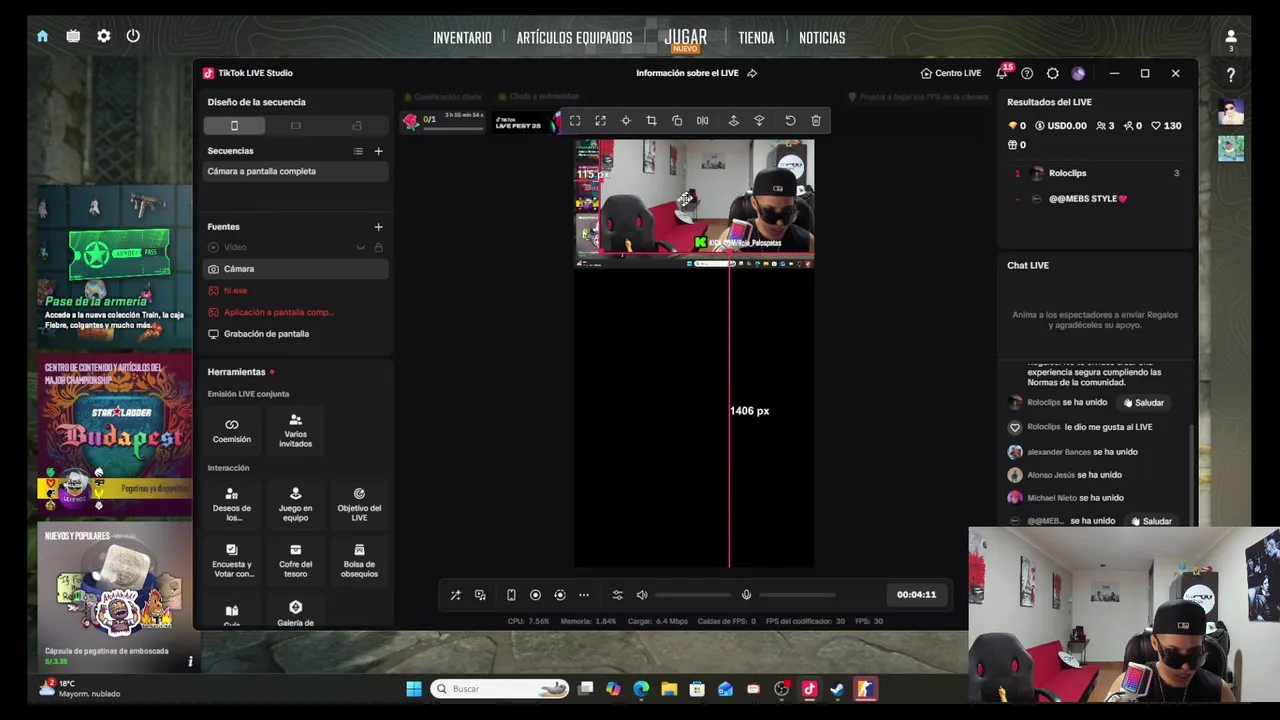Open Cofre del tesoro tool
Viewport: 1280px width, 720px height.
click(x=295, y=561)
